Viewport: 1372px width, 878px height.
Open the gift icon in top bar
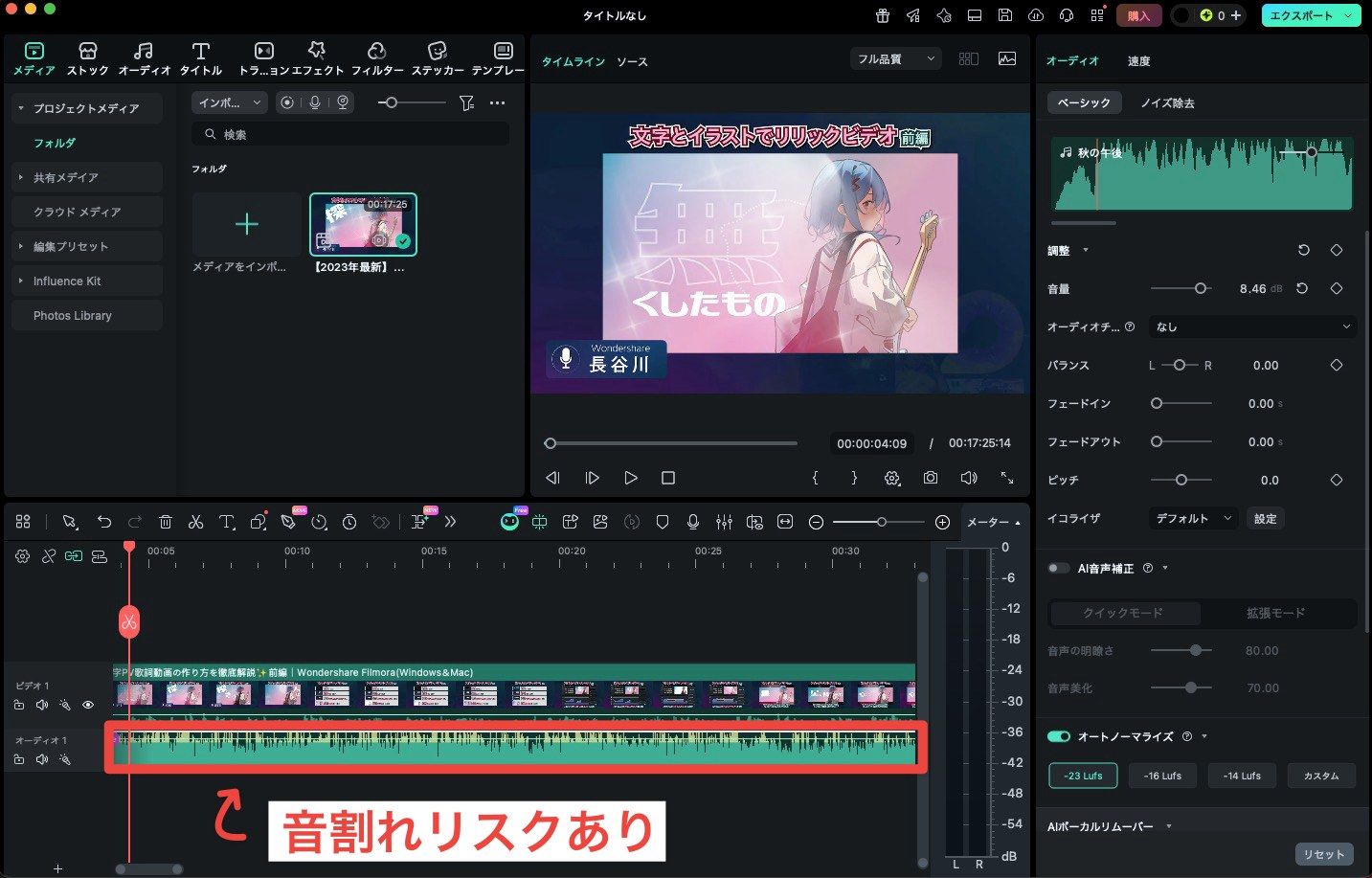click(x=883, y=15)
